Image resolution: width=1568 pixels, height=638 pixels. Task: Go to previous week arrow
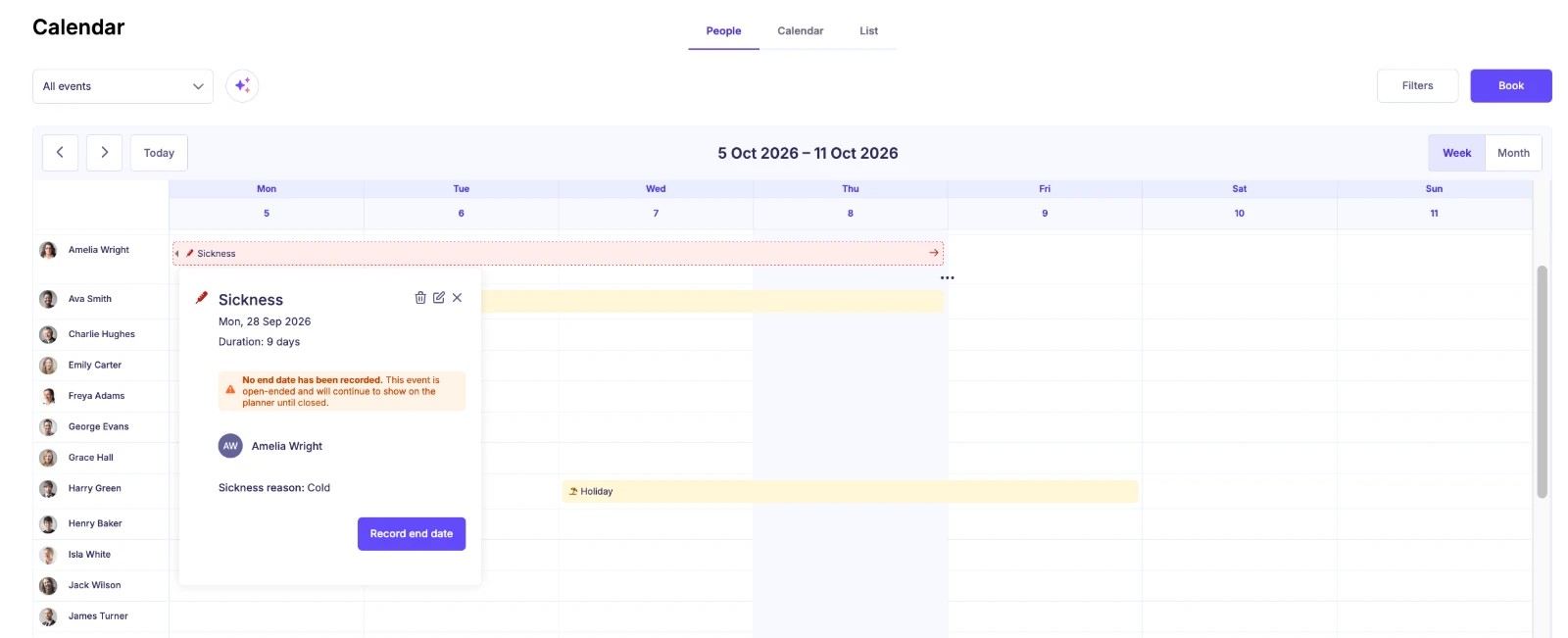[60, 153]
